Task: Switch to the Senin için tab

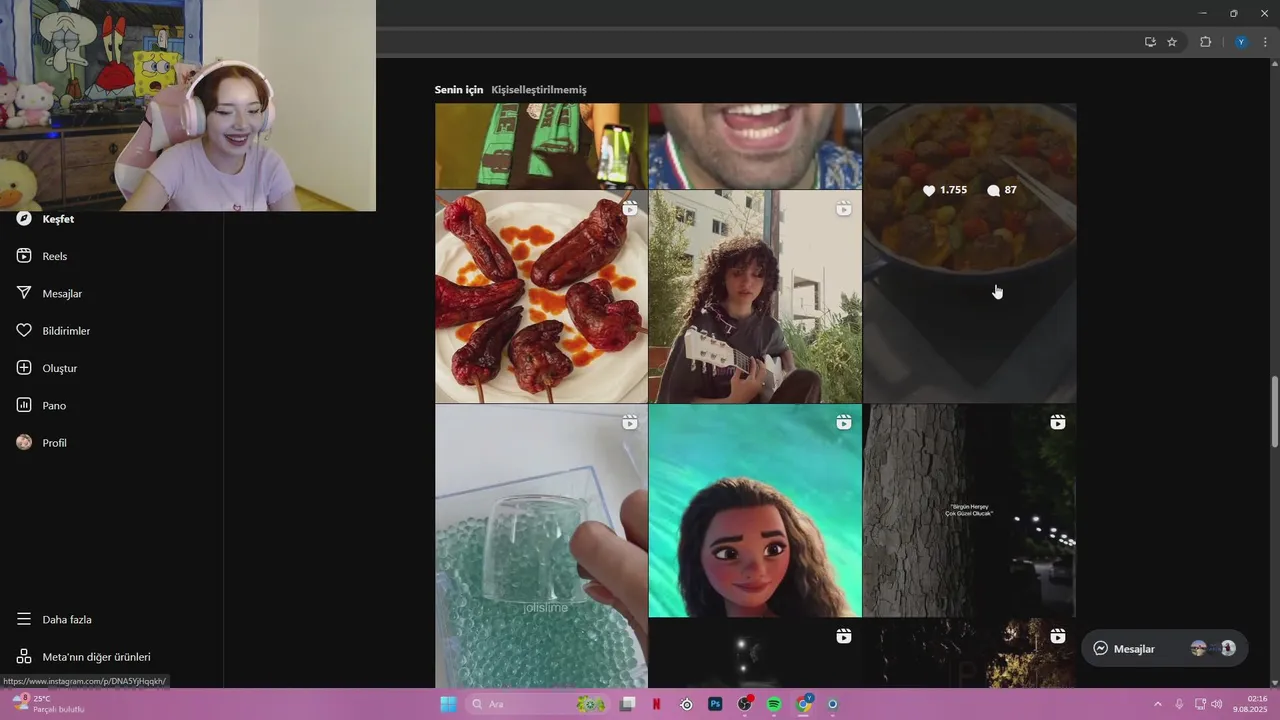Action: click(x=459, y=90)
